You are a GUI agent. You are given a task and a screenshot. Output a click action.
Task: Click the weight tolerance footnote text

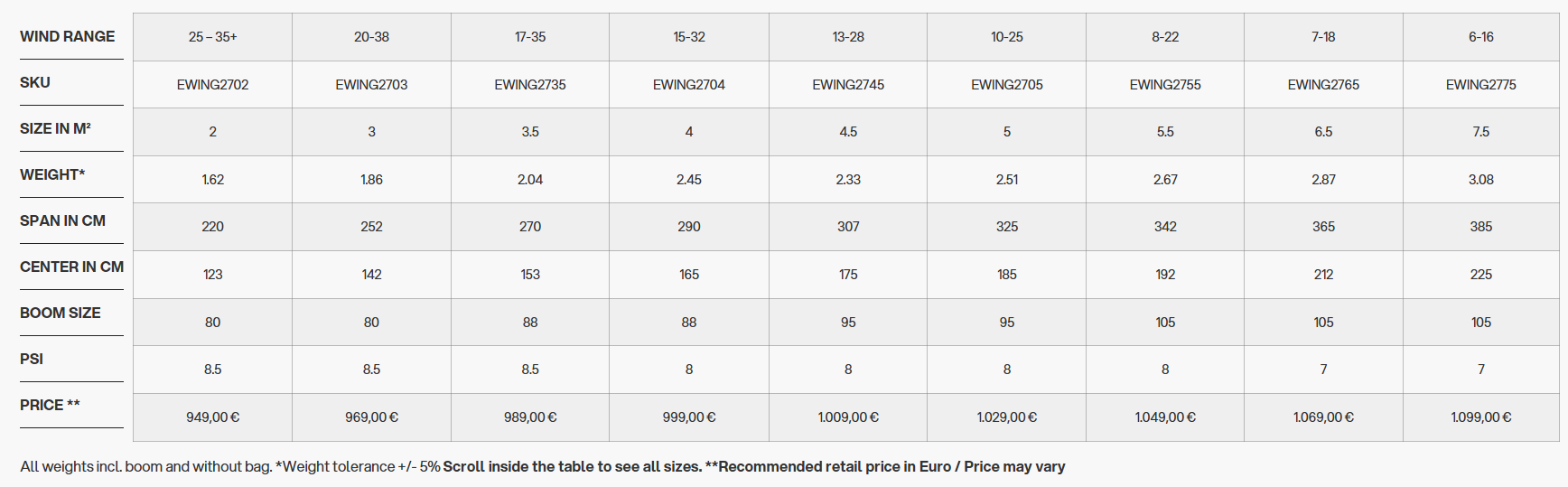click(x=358, y=466)
